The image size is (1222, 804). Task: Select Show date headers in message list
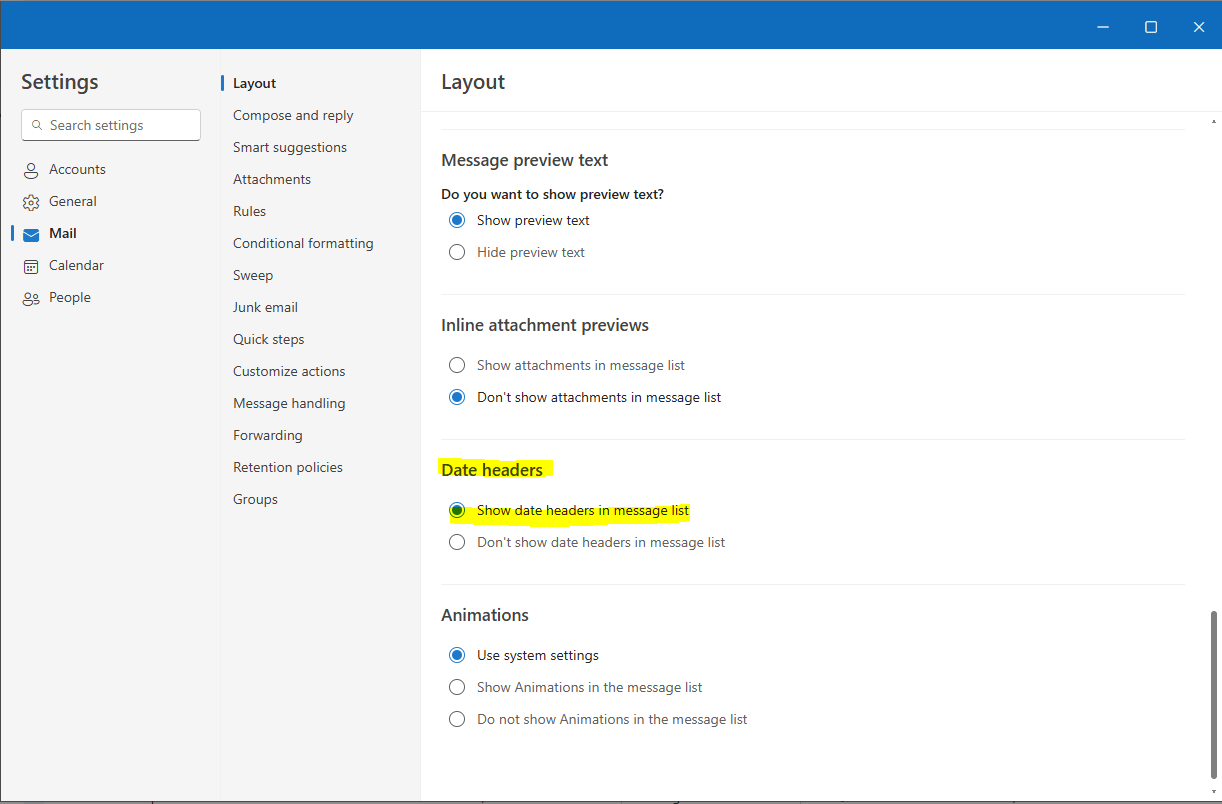pos(457,510)
